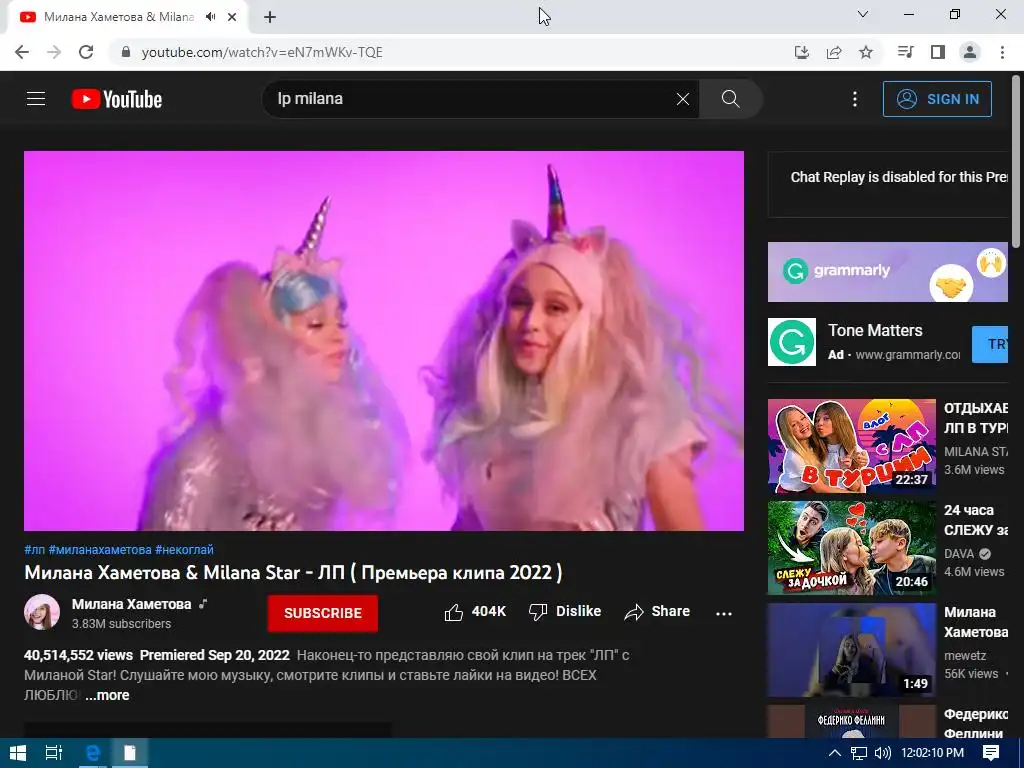Screen dimensions: 1024x768
Task: Close the Милана Хаметова tab
Action: point(232,18)
